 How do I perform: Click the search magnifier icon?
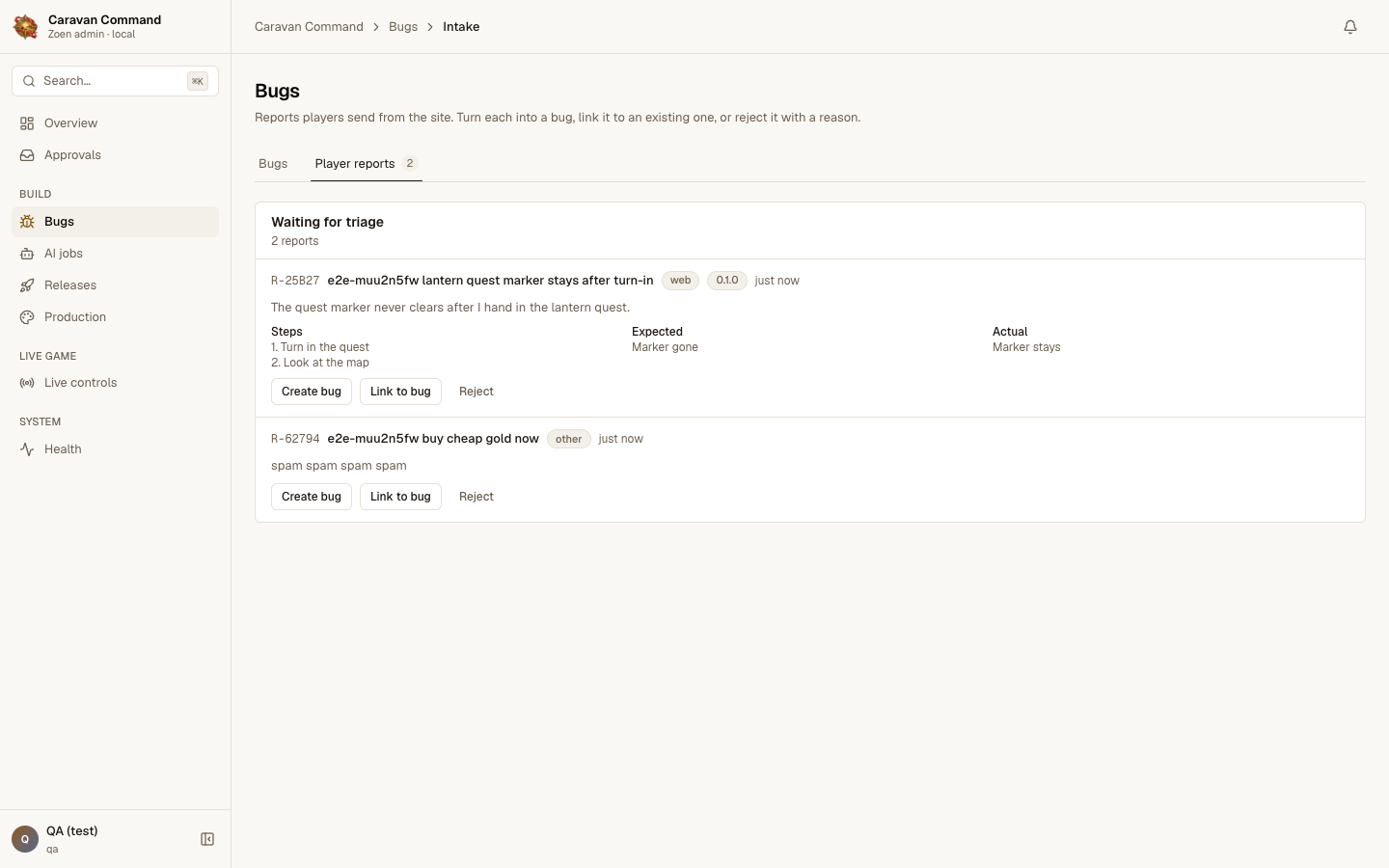pyautogui.click(x=29, y=81)
